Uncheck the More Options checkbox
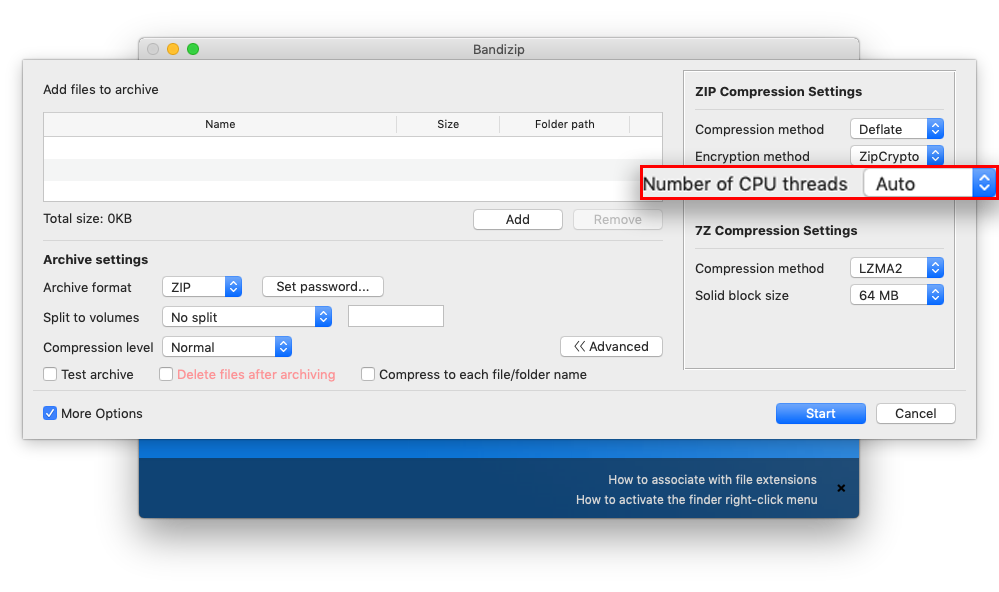The width and height of the screenshot is (999, 592). (x=50, y=414)
